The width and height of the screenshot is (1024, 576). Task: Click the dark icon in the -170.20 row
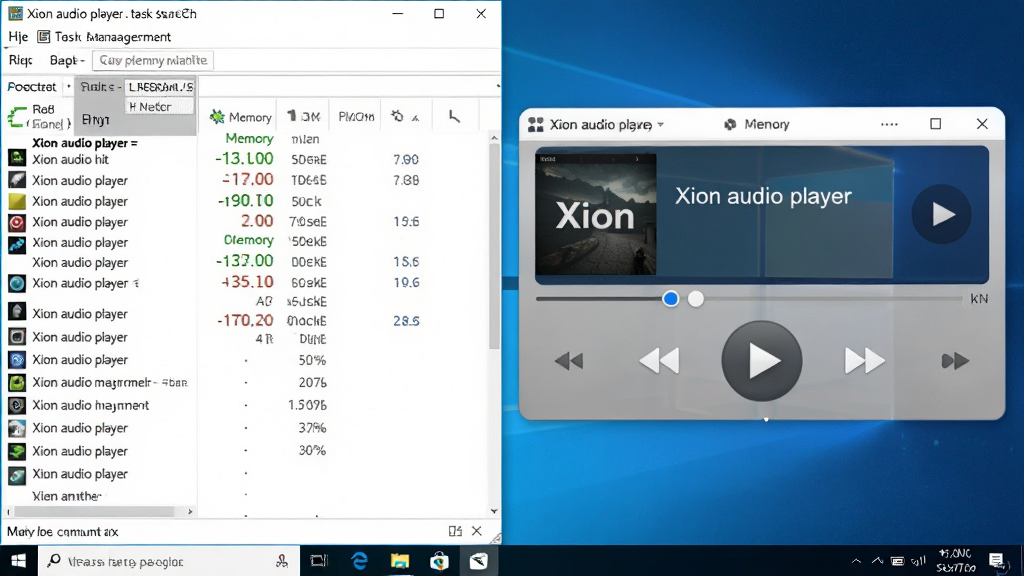(x=17, y=312)
